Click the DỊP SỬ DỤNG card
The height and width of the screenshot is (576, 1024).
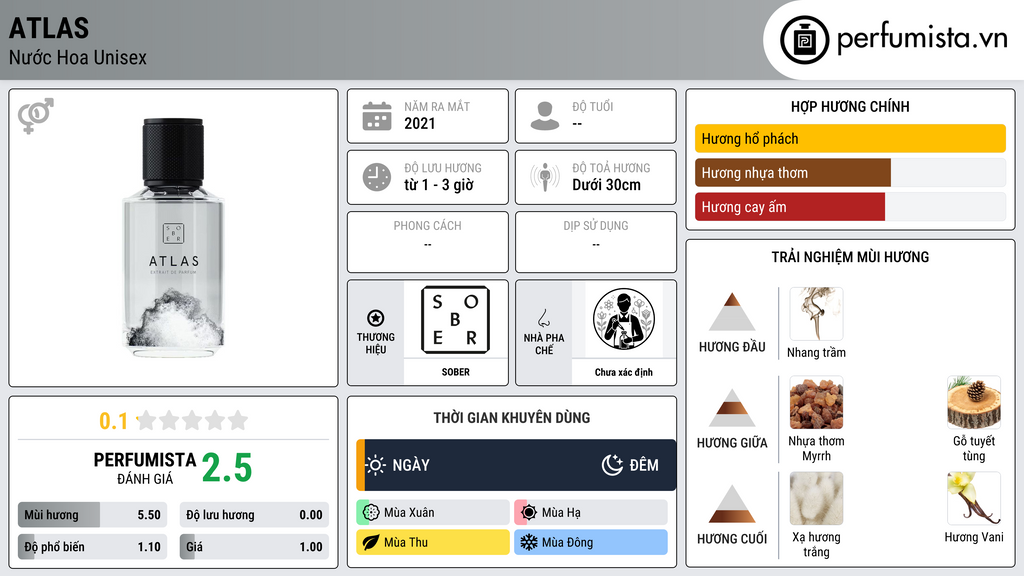[596, 242]
